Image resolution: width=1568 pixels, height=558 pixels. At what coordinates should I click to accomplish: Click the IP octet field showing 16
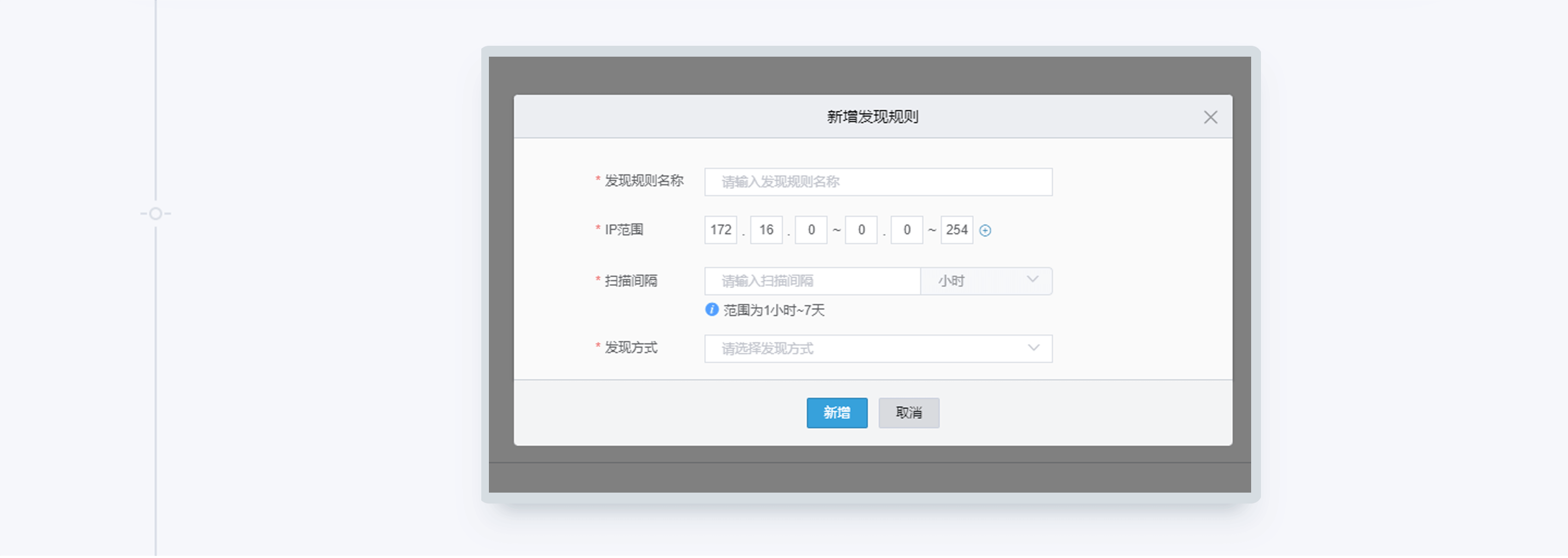[x=765, y=231]
